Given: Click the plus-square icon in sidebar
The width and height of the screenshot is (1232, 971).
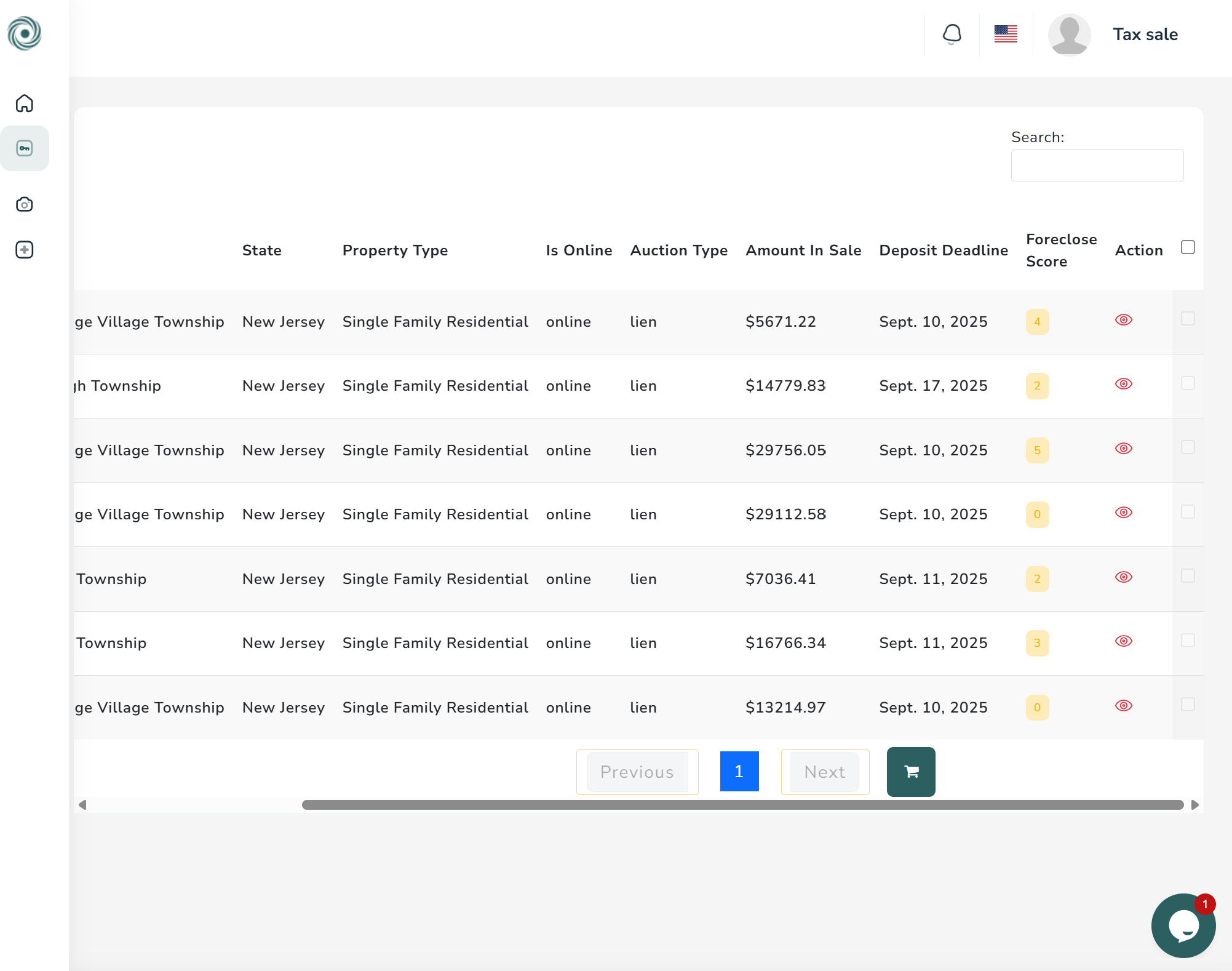Looking at the screenshot, I should click(x=25, y=250).
